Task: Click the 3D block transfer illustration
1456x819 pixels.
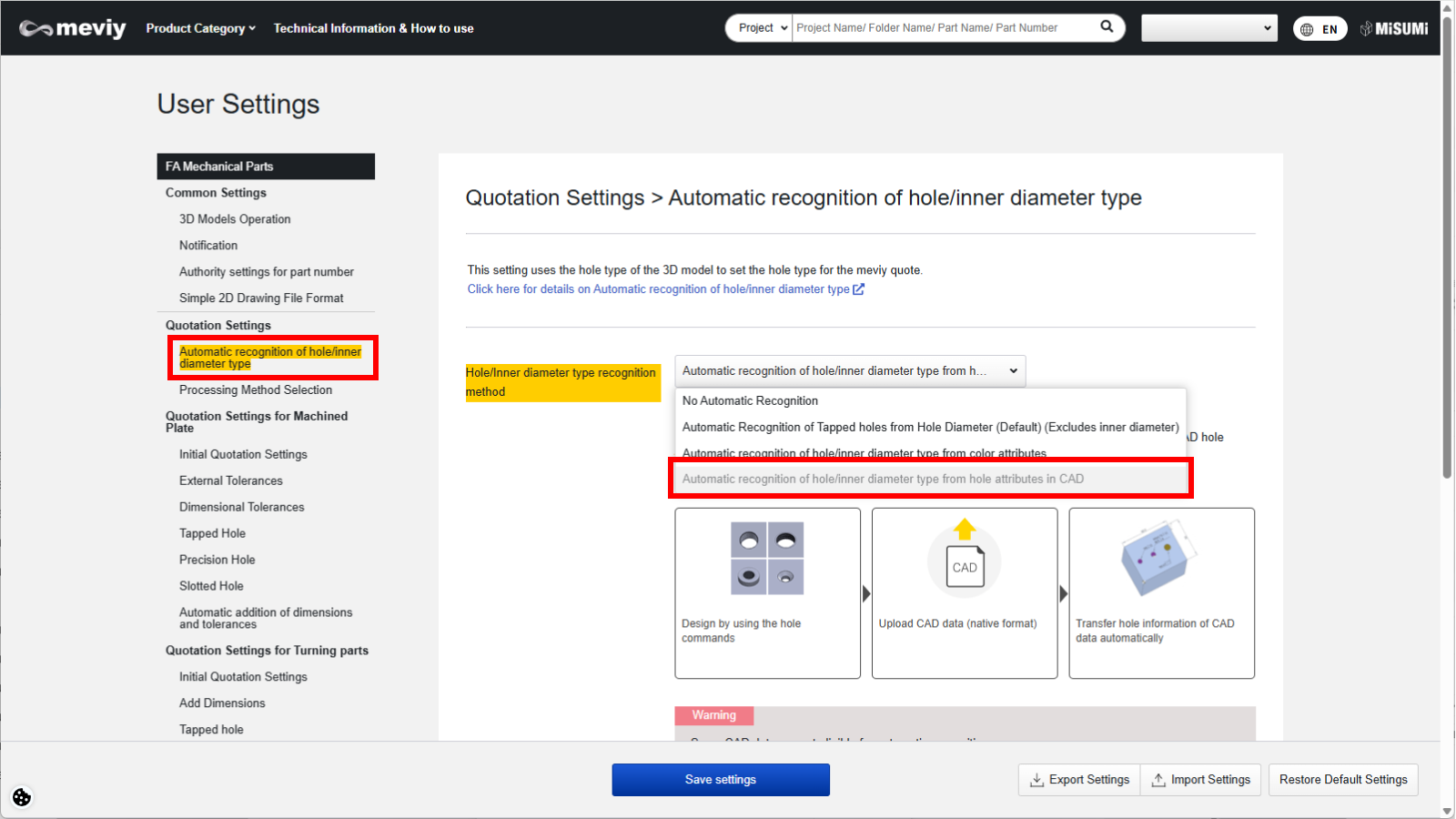Action: tap(1156, 557)
